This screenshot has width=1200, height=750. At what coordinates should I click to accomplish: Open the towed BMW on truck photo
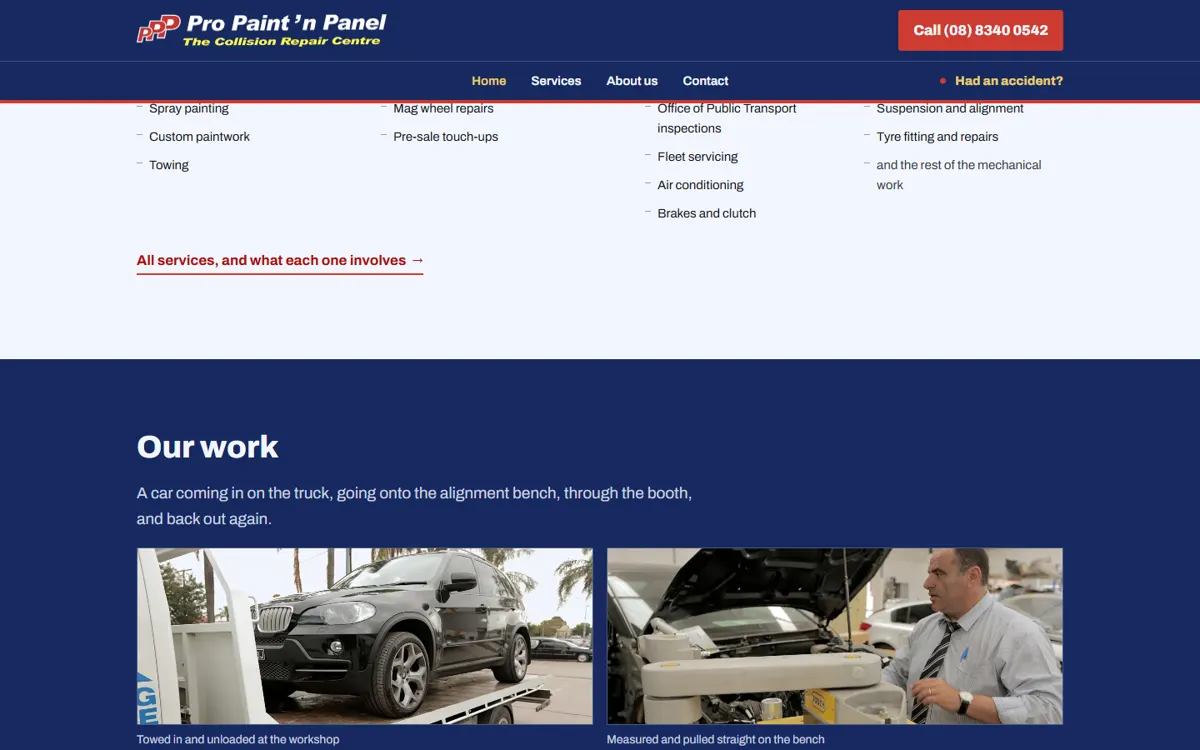click(365, 636)
